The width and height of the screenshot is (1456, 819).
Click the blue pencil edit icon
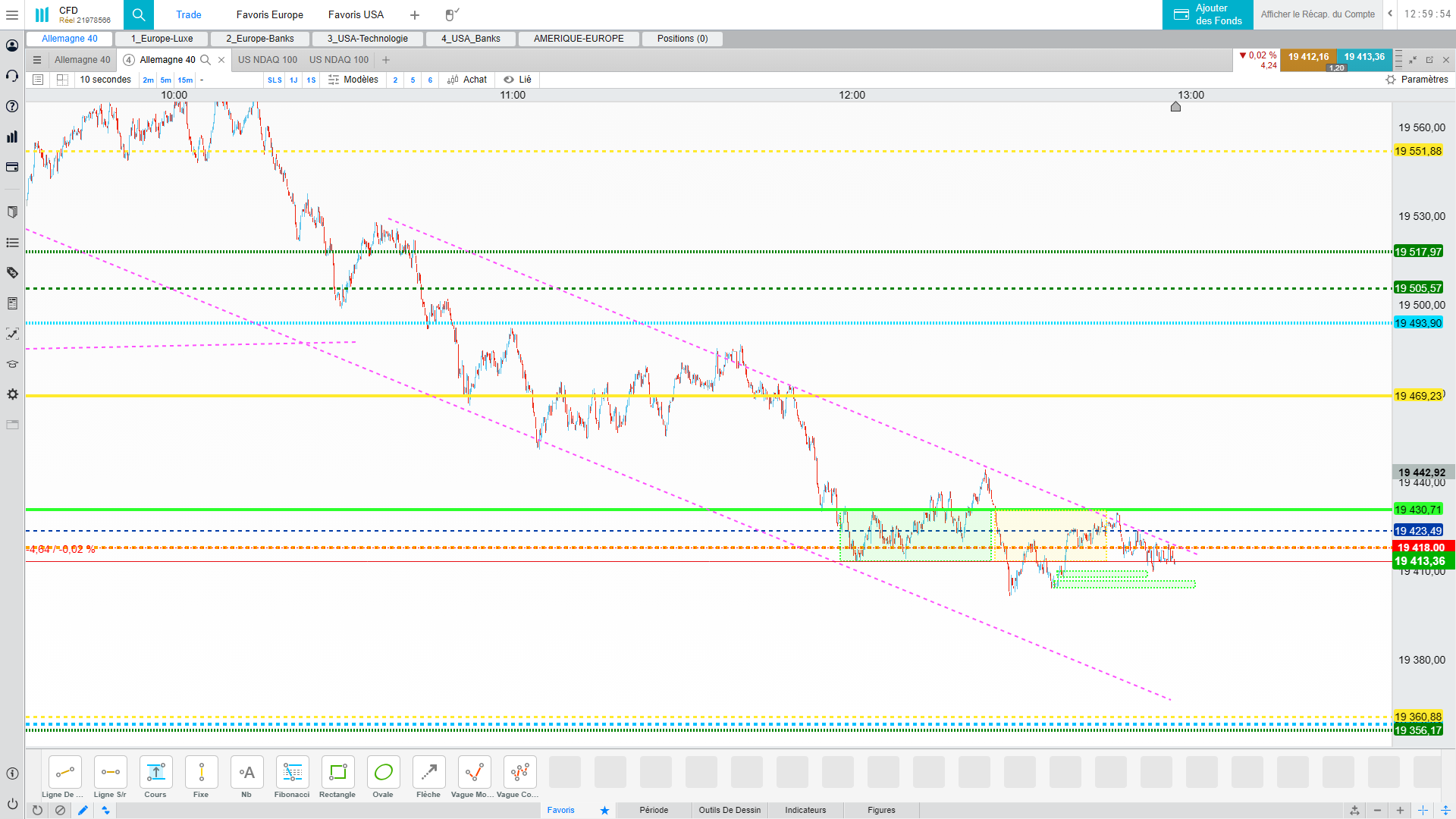pyautogui.click(x=83, y=810)
